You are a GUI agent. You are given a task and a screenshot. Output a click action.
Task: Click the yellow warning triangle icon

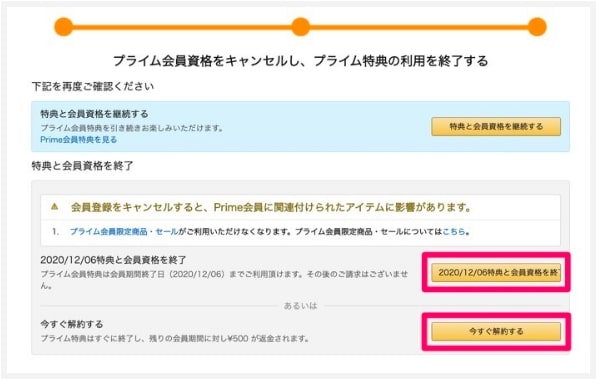[55, 207]
